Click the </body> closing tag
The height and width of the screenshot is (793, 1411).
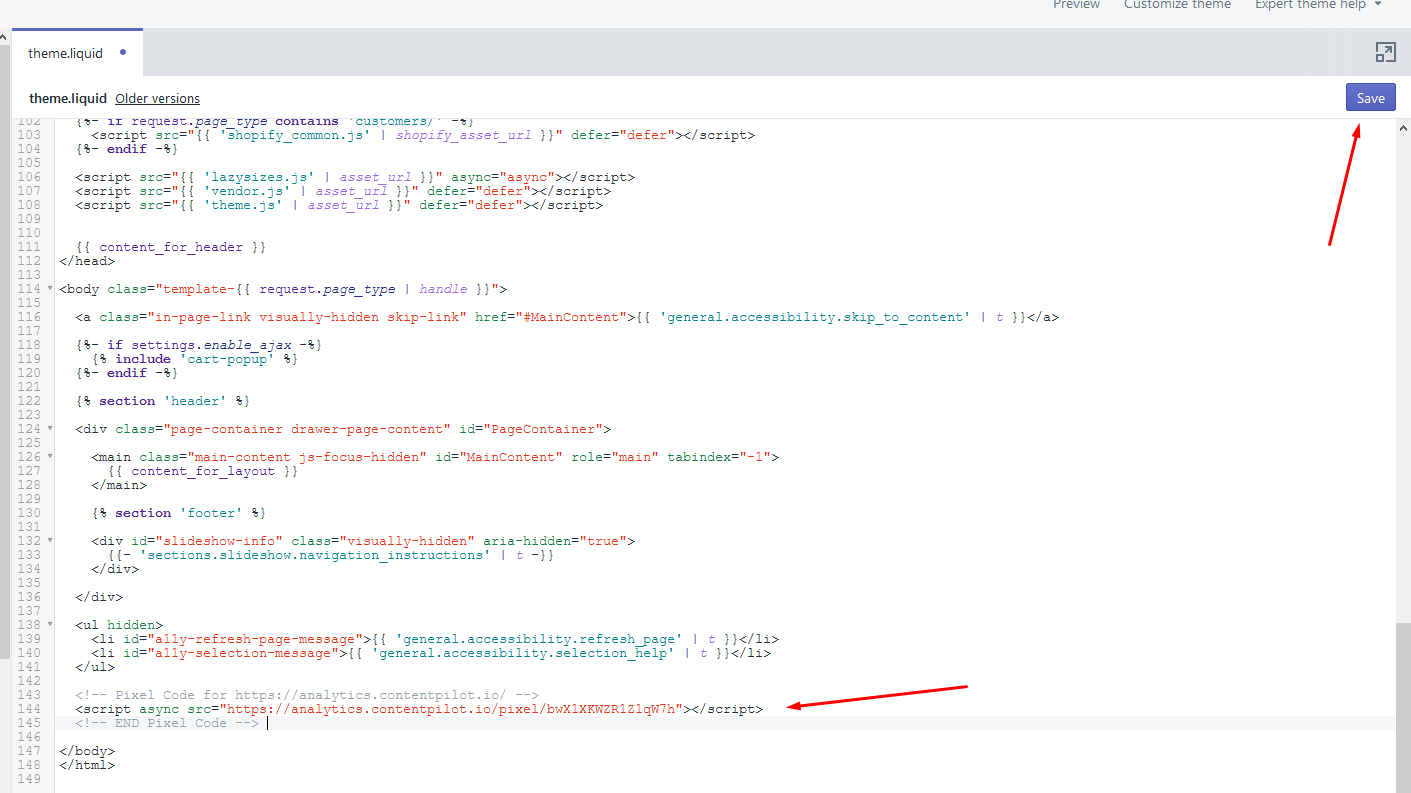pyautogui.click(x=87, y=751)
